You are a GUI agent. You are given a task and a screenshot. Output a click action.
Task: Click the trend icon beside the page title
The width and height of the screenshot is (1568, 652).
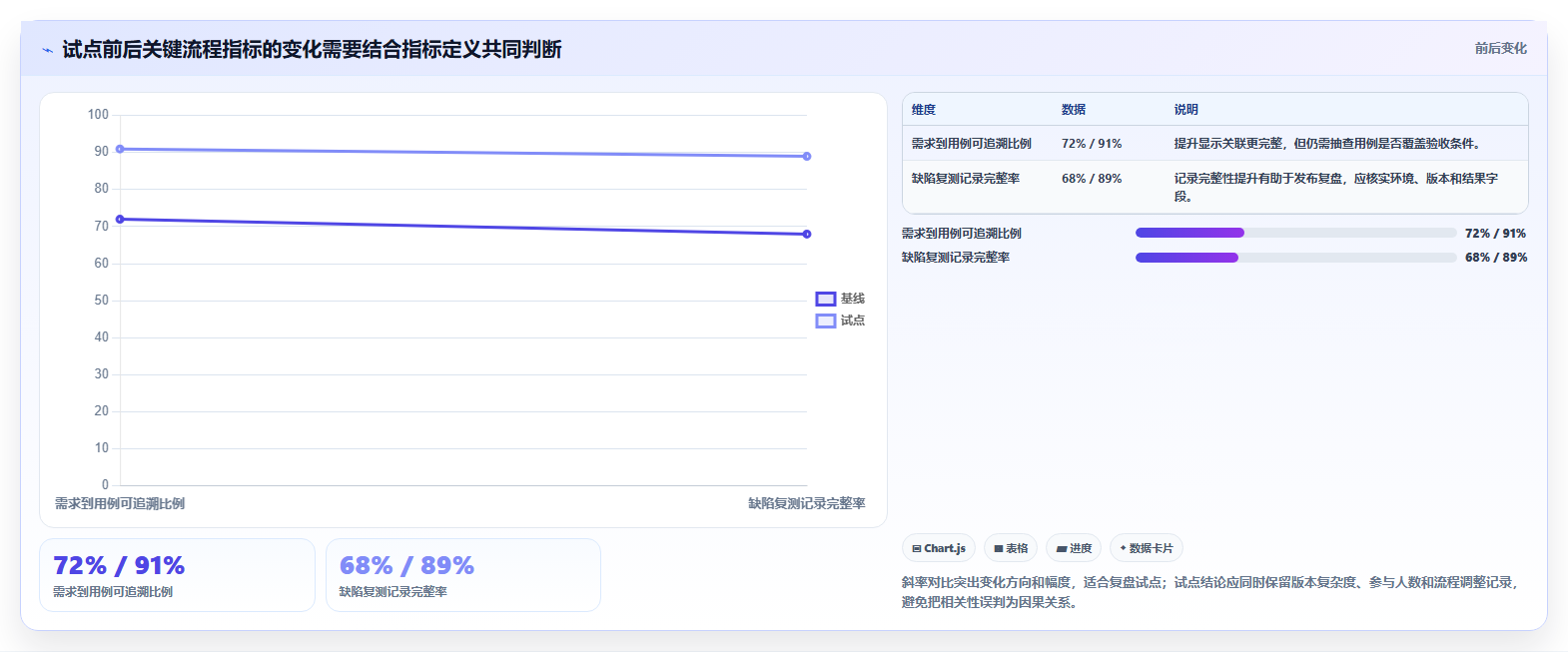[x=47, y=50]
